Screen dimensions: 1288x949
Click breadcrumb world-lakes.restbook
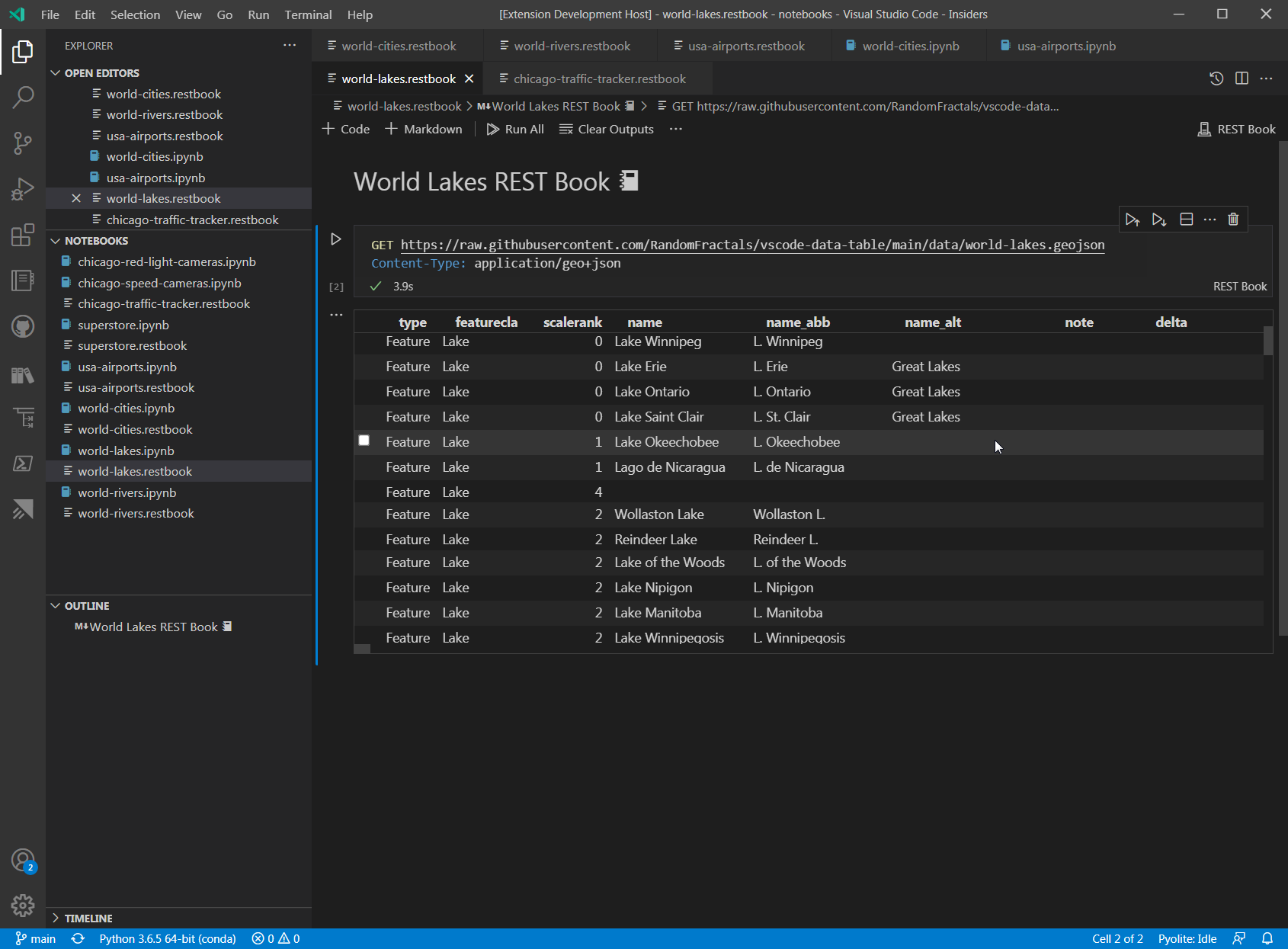[404, 106]
